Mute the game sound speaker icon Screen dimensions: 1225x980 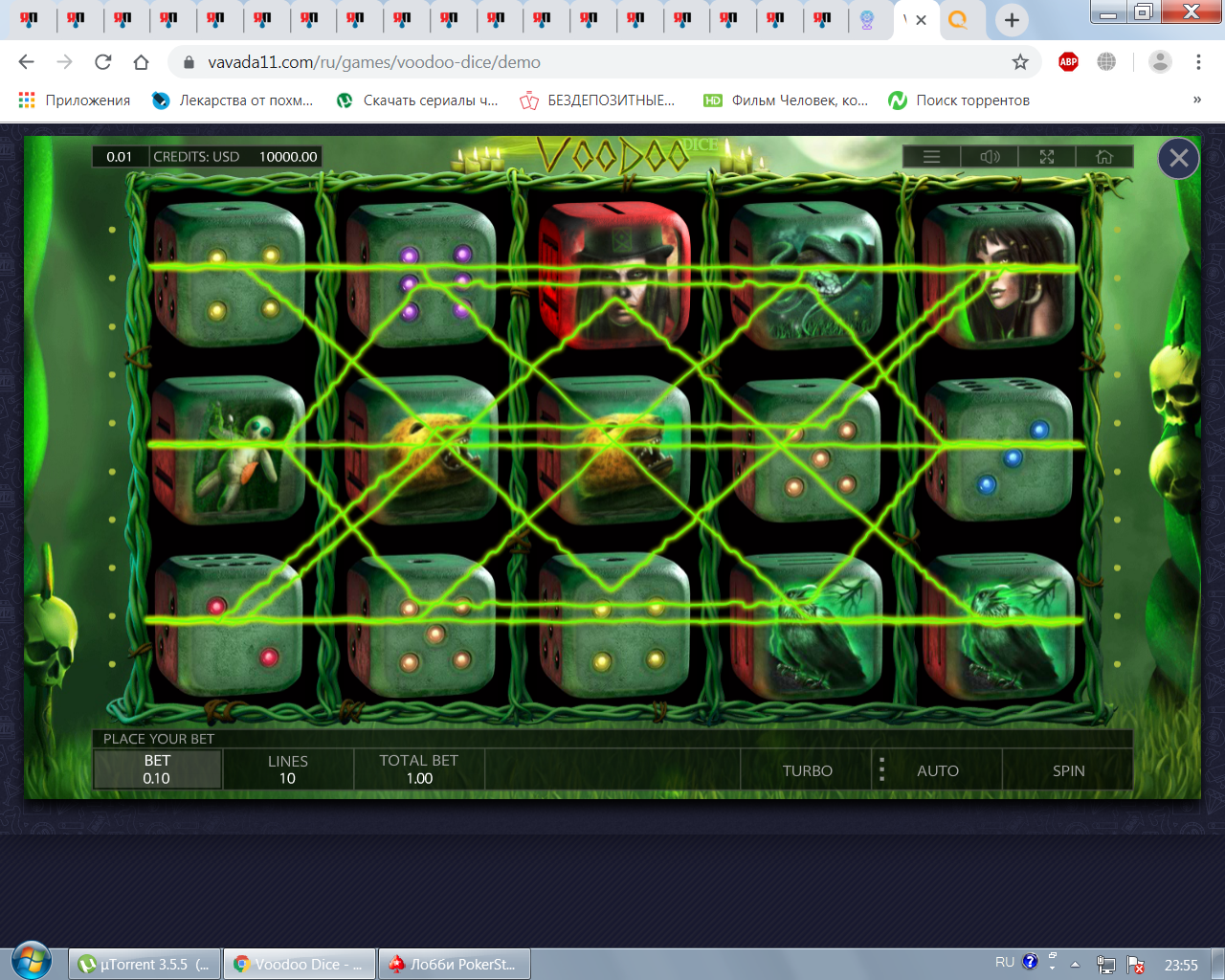tap(990, 157)
